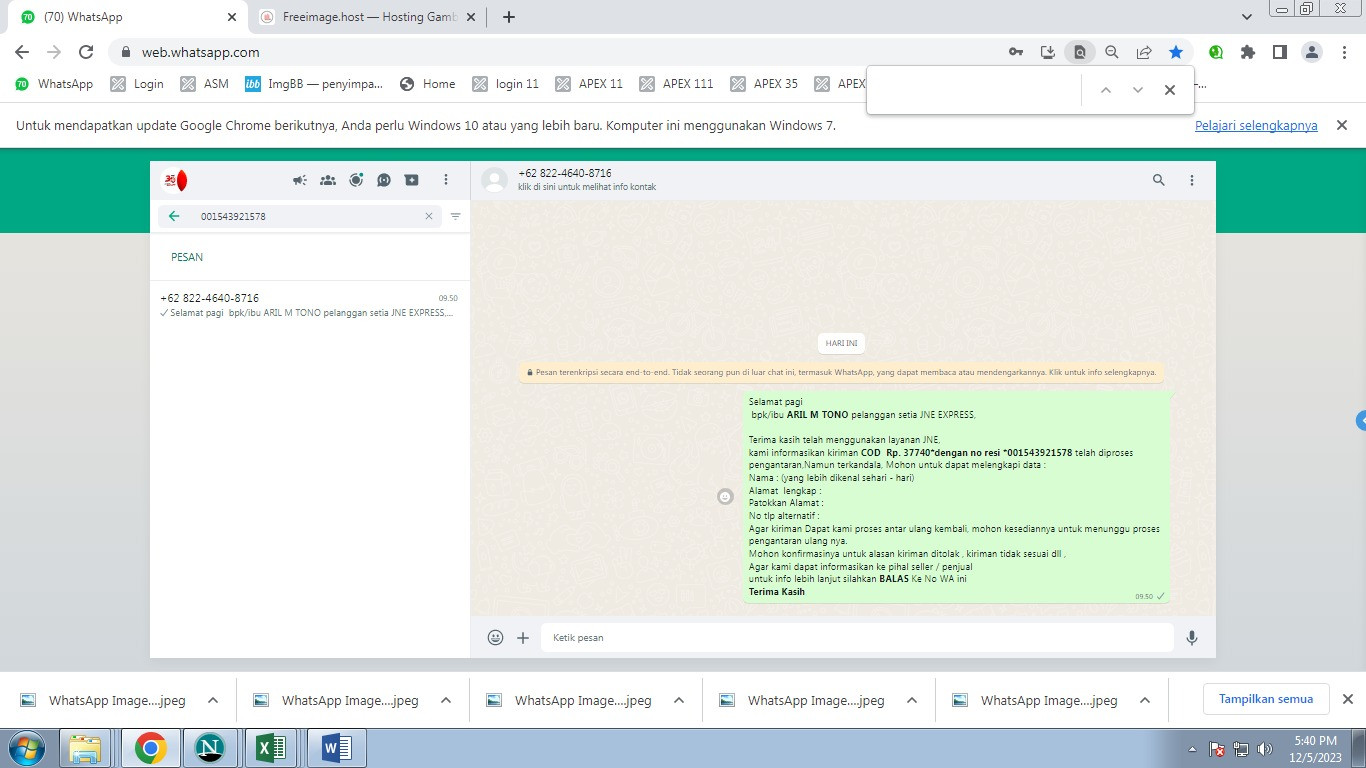Open the saved passwords key icon
The height and width of the screenshot is (768, 1366).
tap(1016, 52)
